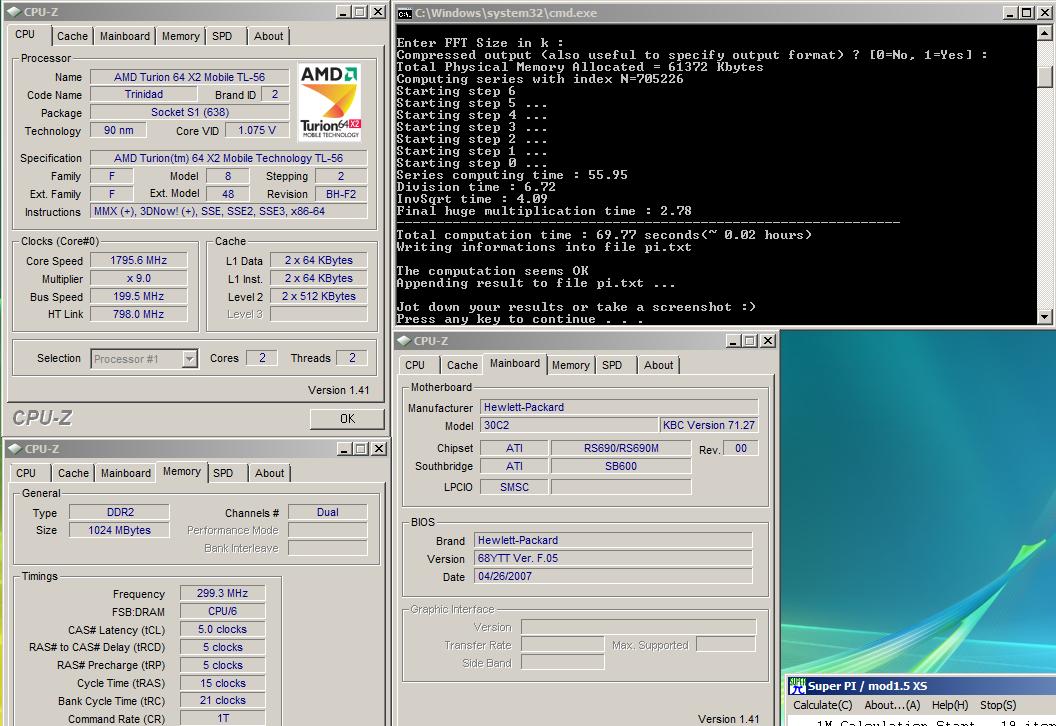This screenshot has height=726, width=1056.
Task: Click the AMD Turion 64 X2 logo image
Action: pyautogui.click(x=330, y=102)
